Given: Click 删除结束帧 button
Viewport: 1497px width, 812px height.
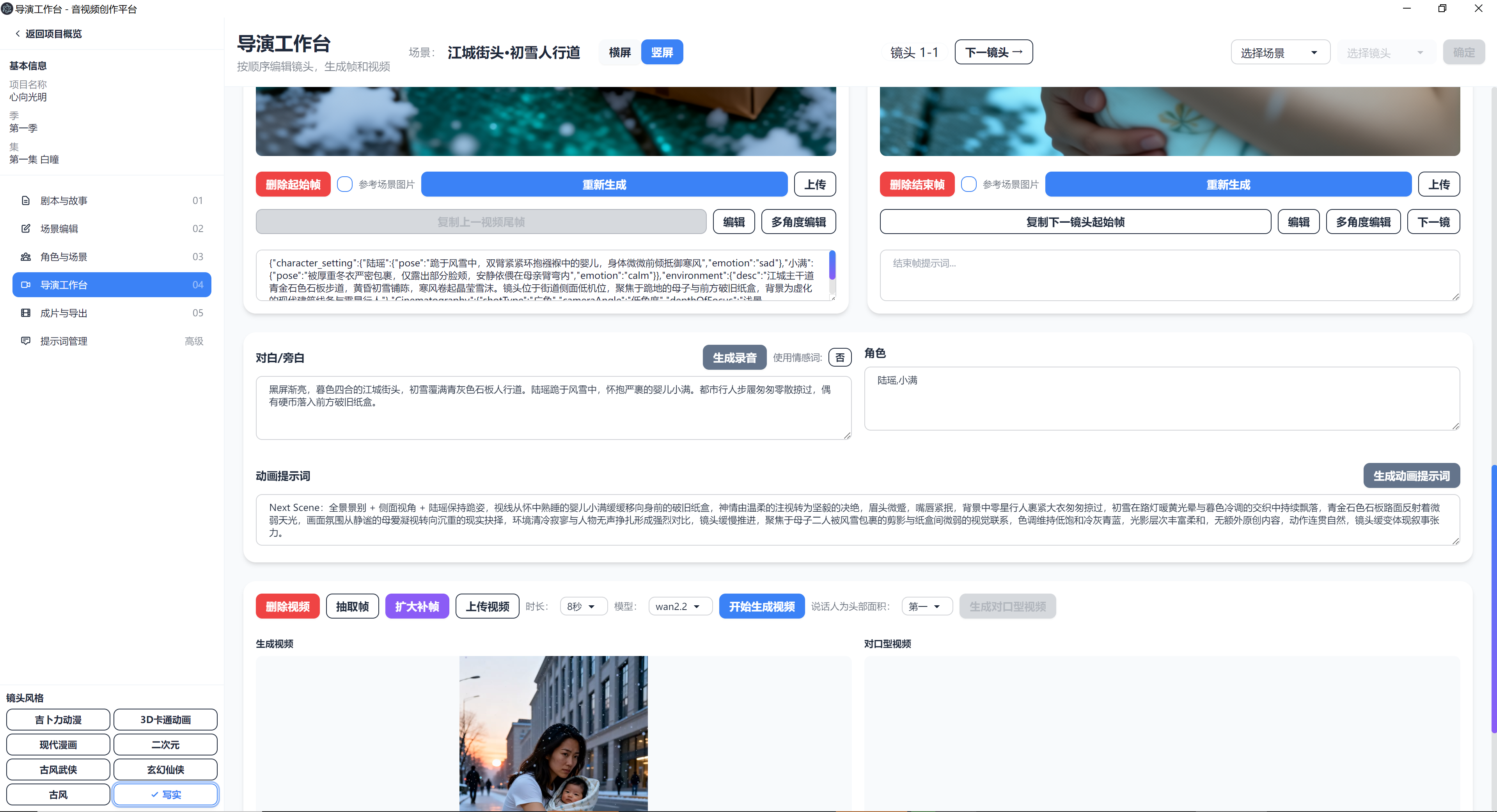Looking at the screenshot, I should click(917, 184).
